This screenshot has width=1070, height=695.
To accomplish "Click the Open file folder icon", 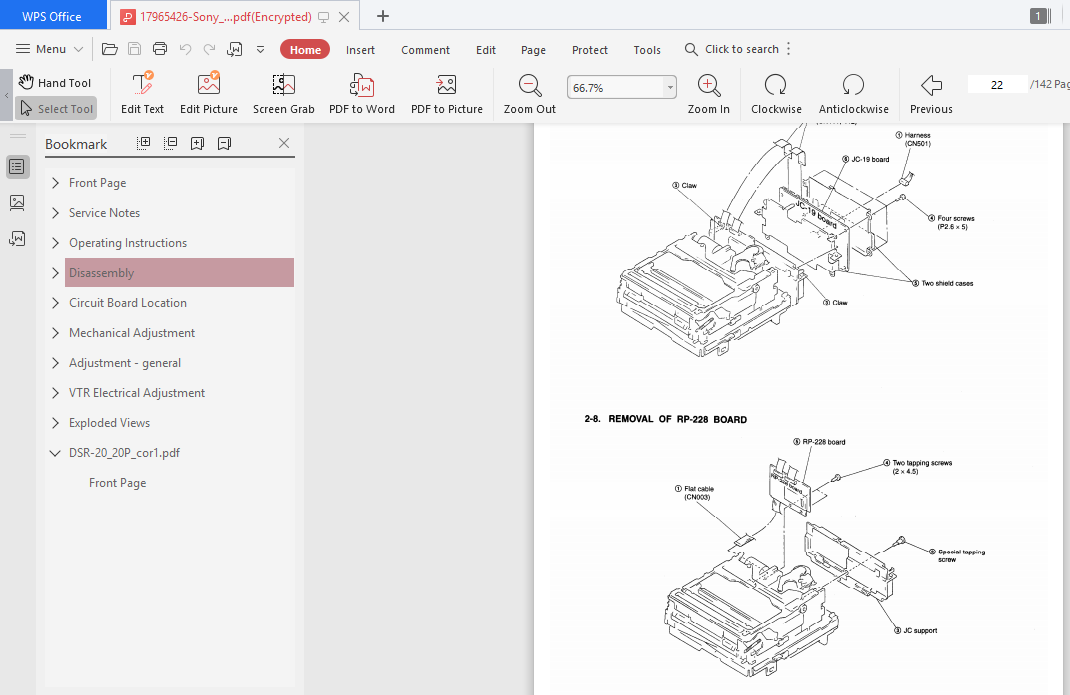I will point(109,49).
